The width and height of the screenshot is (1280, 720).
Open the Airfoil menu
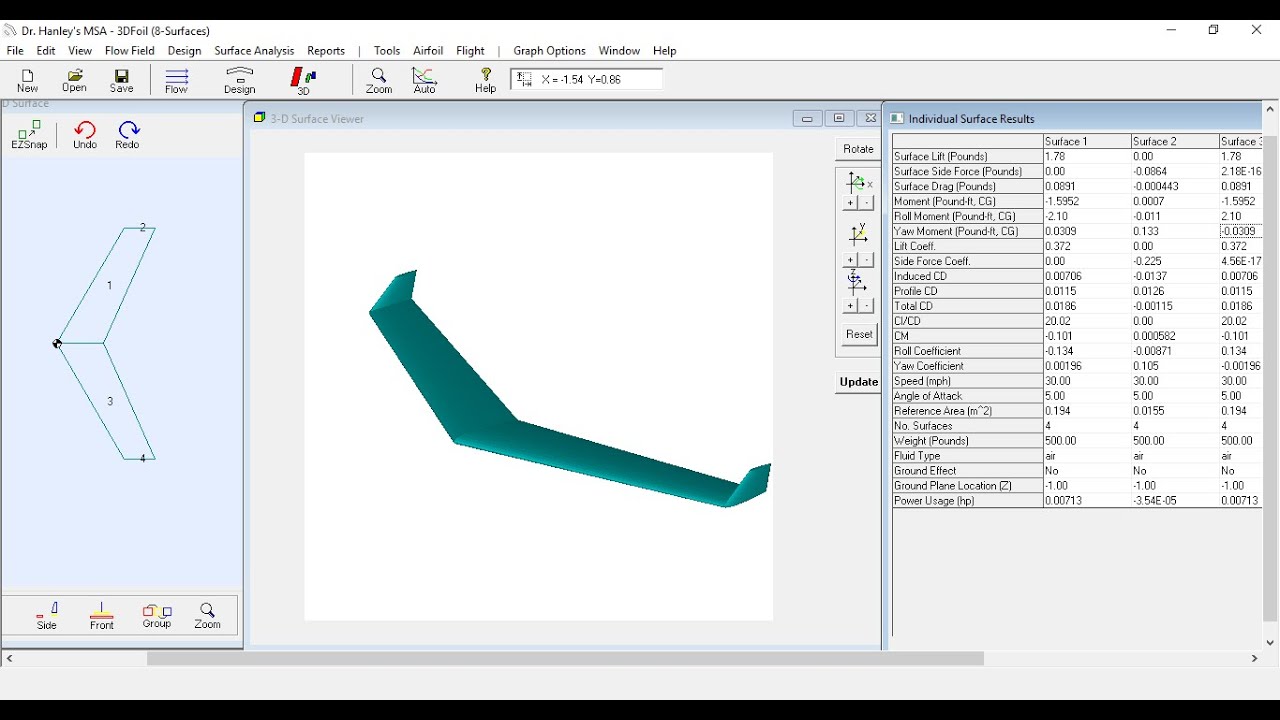point(428,51)
